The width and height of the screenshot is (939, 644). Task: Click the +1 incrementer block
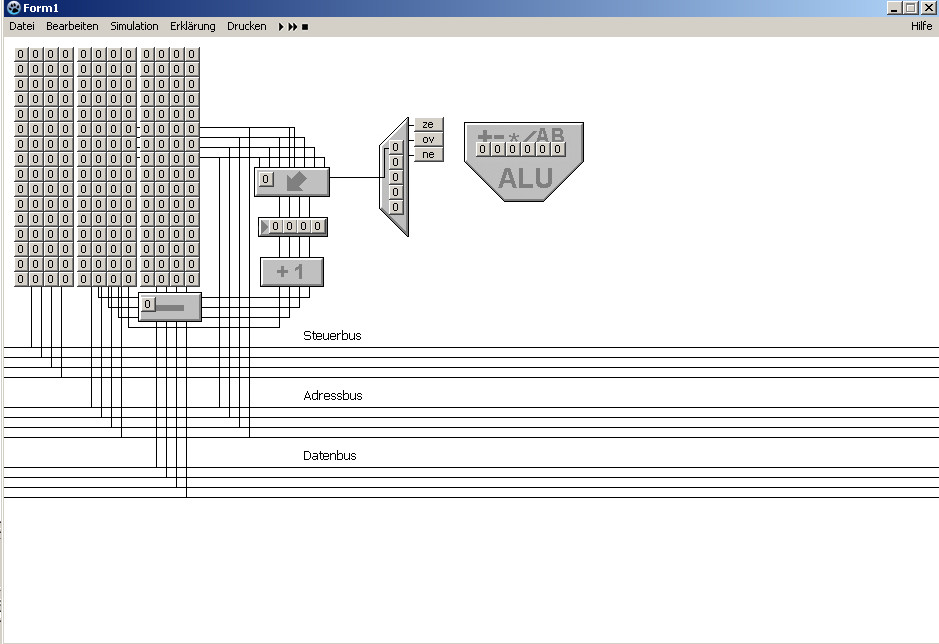291,272
